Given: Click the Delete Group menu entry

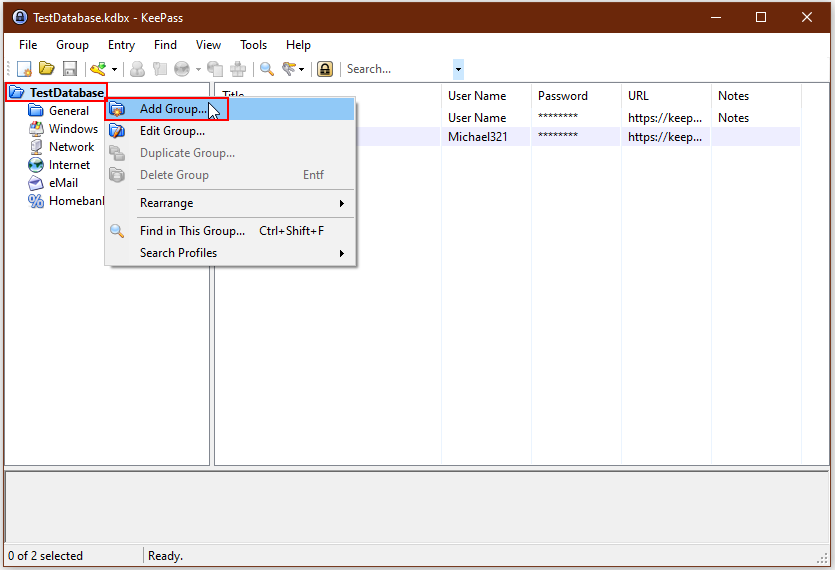Looking at the screenshot, I should (230, 175).
